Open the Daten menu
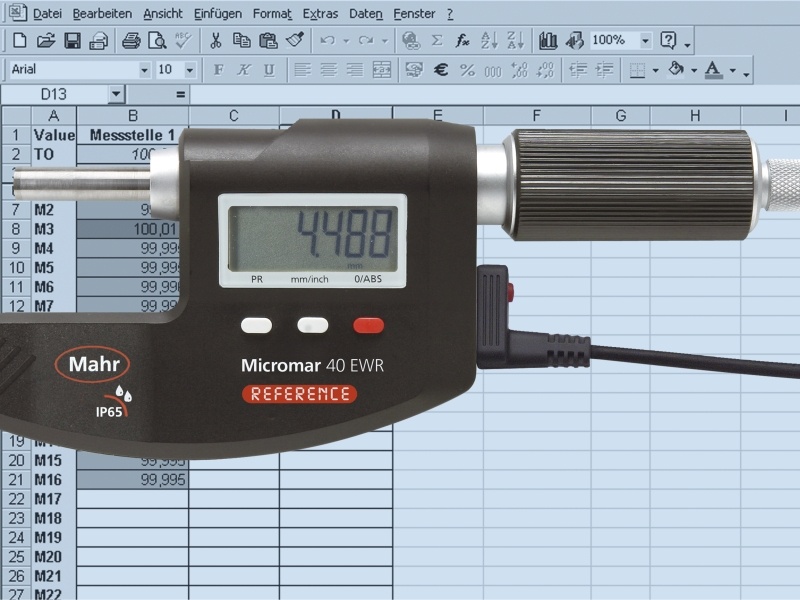800x600 pixels. 366,14
